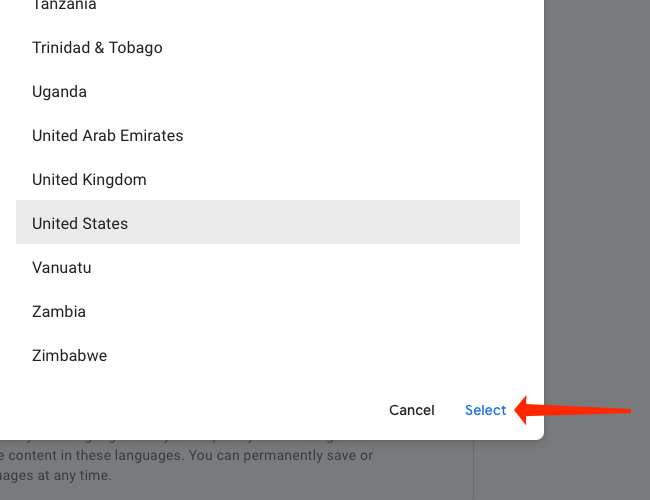
Task: Select the country between Vanuatu and Zimbabwe
Action: tap(59, 312)
